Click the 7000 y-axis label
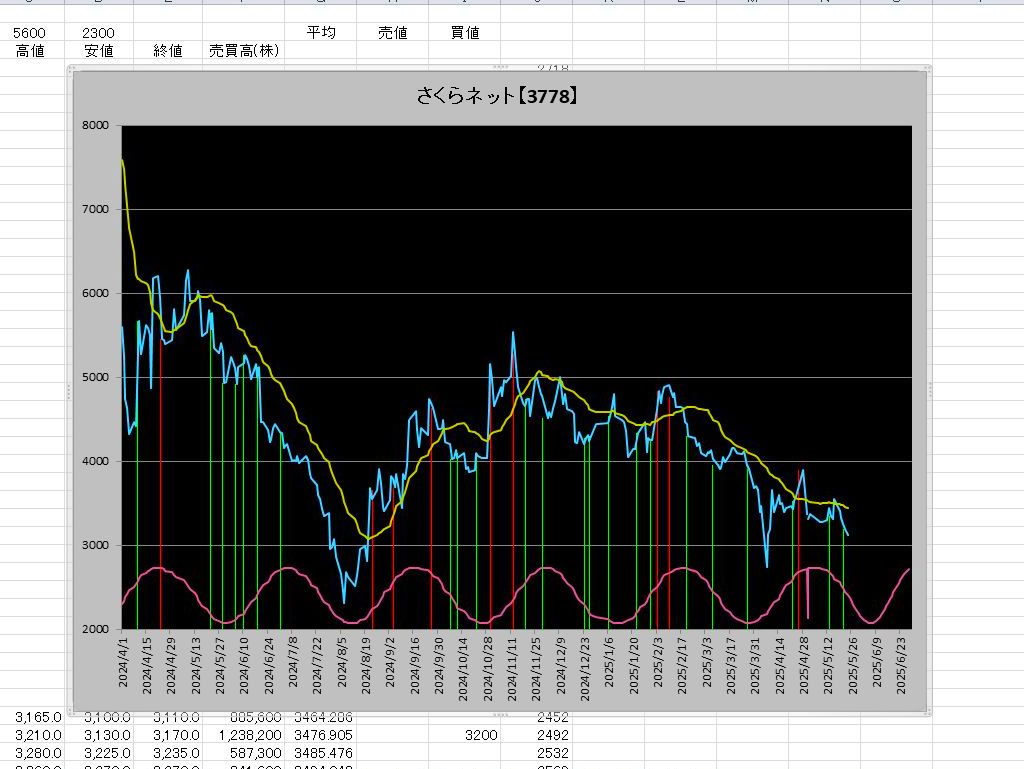This screenshot has width=1024, height=769. click(95, 210)
